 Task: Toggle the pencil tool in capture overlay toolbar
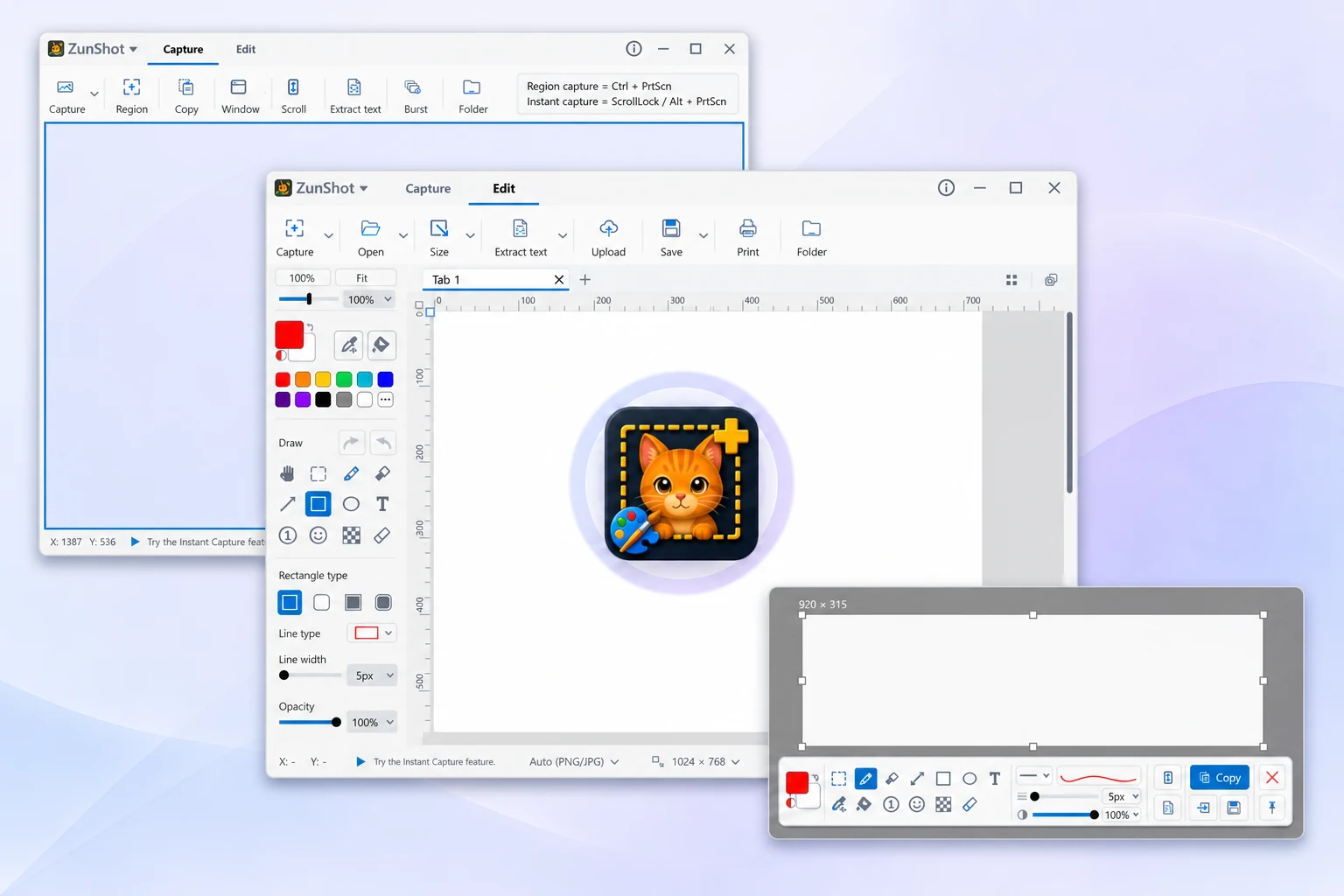coord(865,778)
